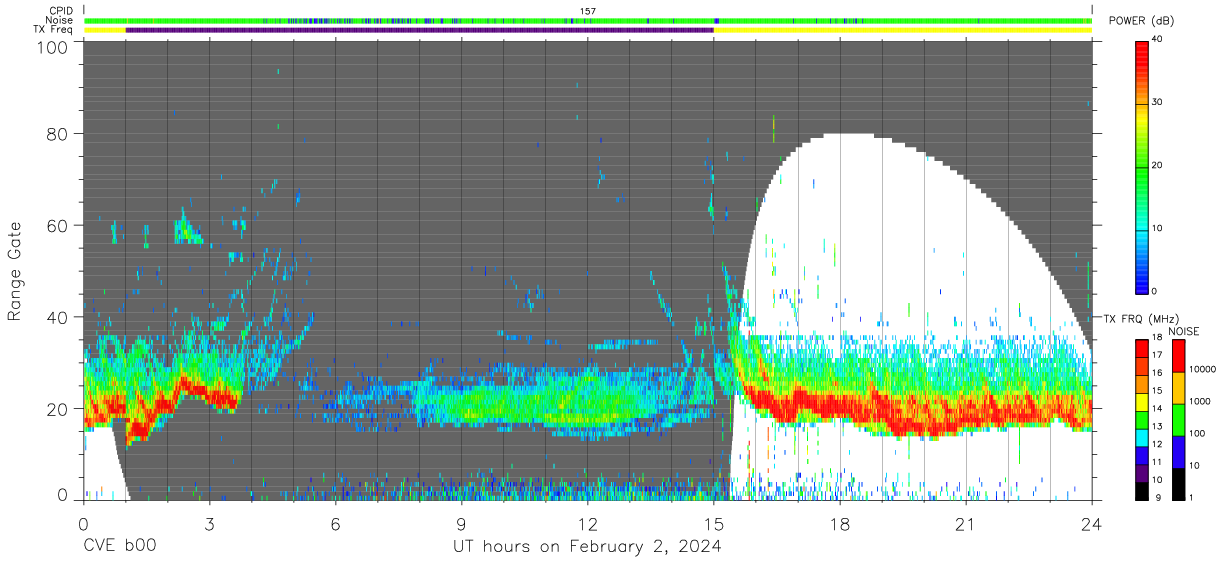Viewport: 1228px width, 567px height.
Task: Click the yellow segment of the TX Freq bar after 15 UT
Action: click(x=903, y=30)
